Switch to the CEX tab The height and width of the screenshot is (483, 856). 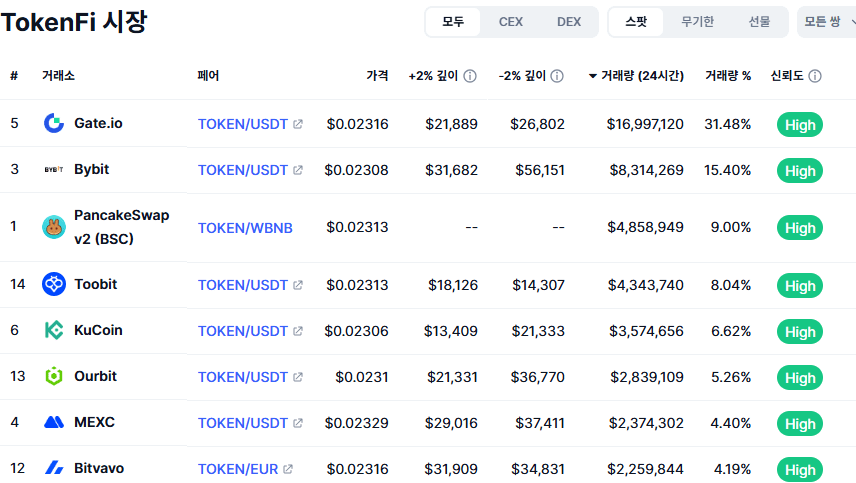(x=510, y=22)
